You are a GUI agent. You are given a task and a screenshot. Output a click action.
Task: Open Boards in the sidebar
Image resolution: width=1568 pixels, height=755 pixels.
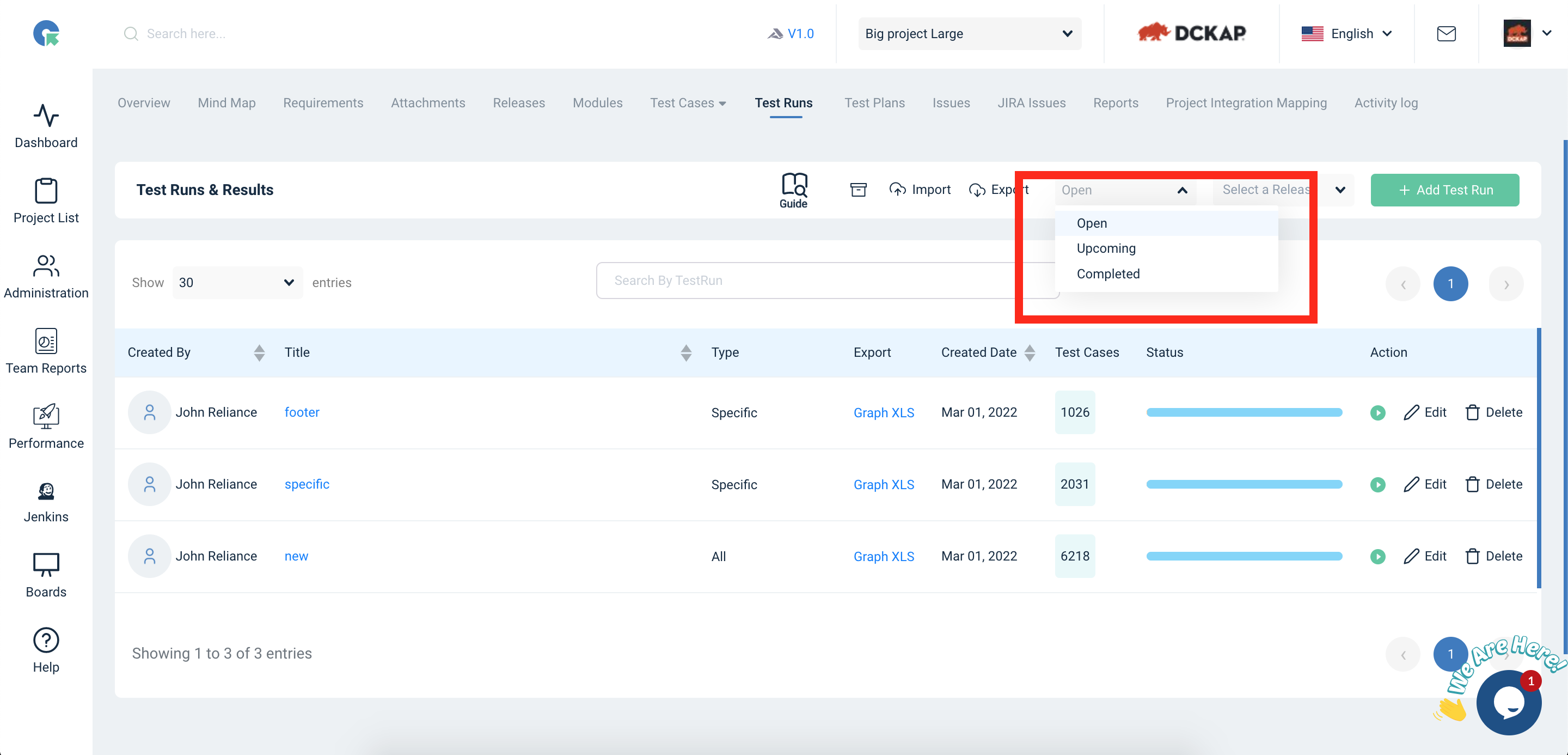coord(46,575)
